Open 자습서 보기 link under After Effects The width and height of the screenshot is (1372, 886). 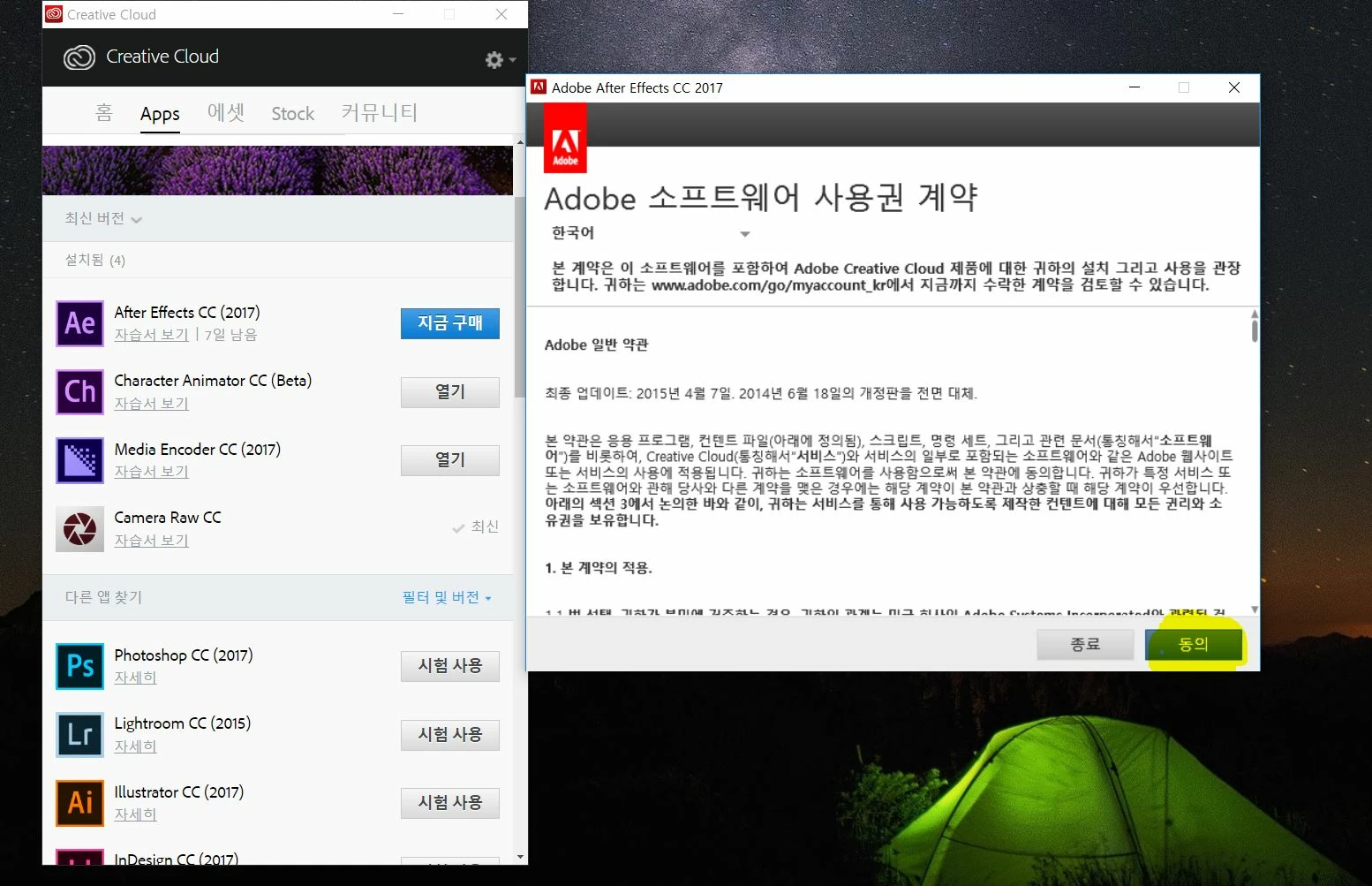[151, 335]
